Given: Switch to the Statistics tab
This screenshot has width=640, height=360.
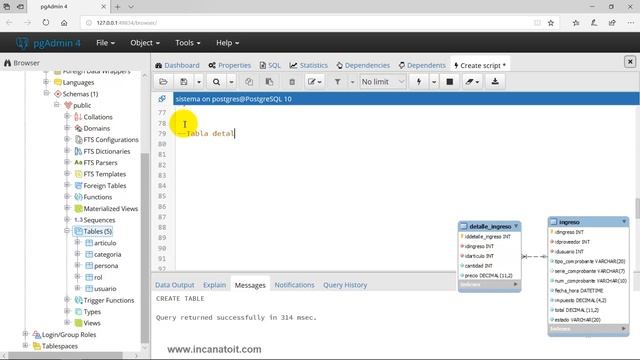Looking at the screenshot, I should [309, 65].
